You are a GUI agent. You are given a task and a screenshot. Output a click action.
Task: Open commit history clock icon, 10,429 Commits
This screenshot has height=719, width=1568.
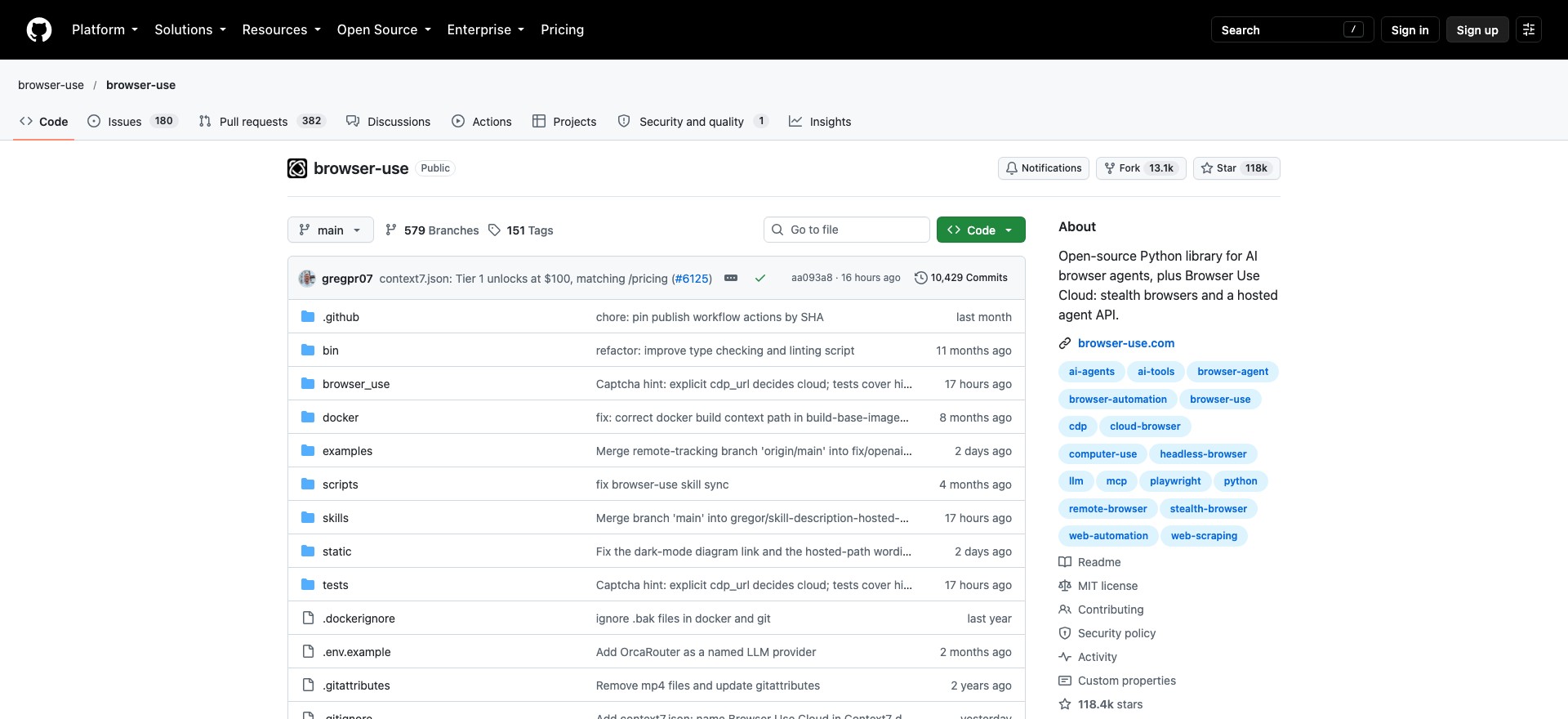click(961, 278)
